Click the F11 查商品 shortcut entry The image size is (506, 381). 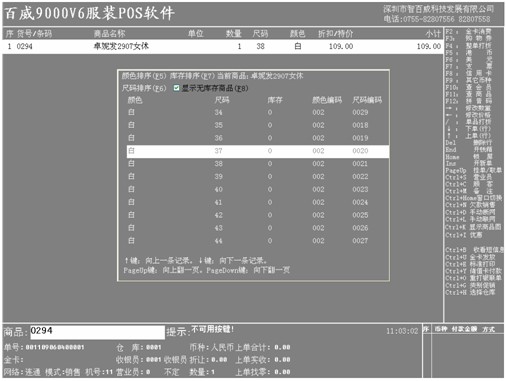[469, 94]
